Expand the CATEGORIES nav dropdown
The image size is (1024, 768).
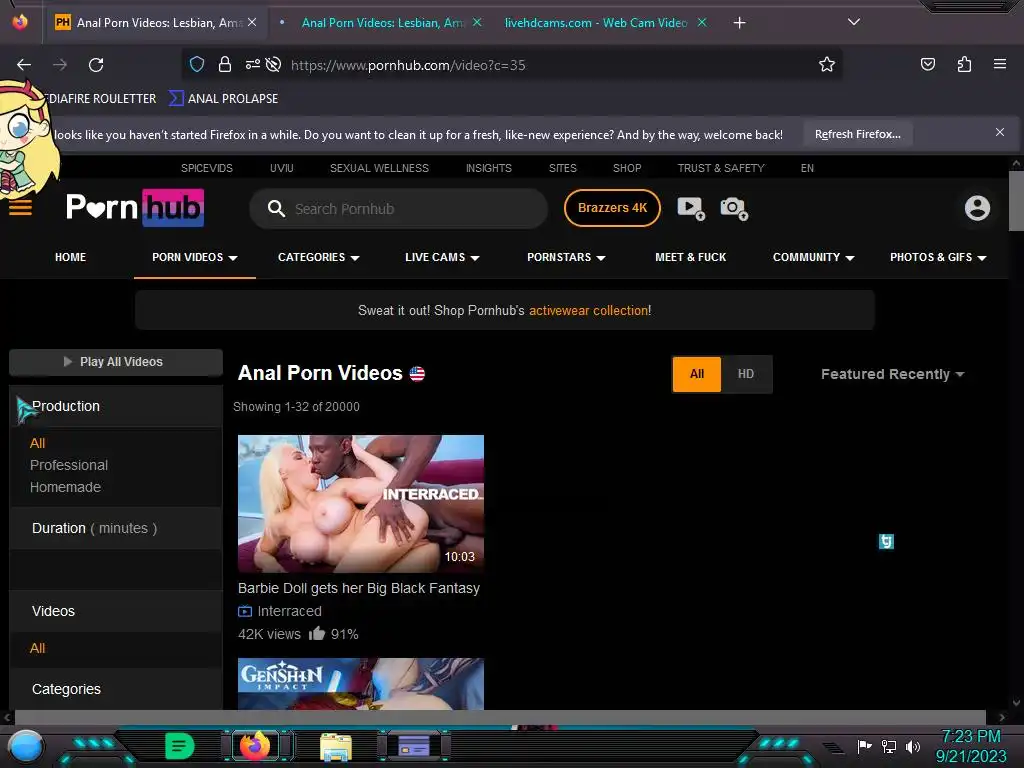(x=319, y=257)
